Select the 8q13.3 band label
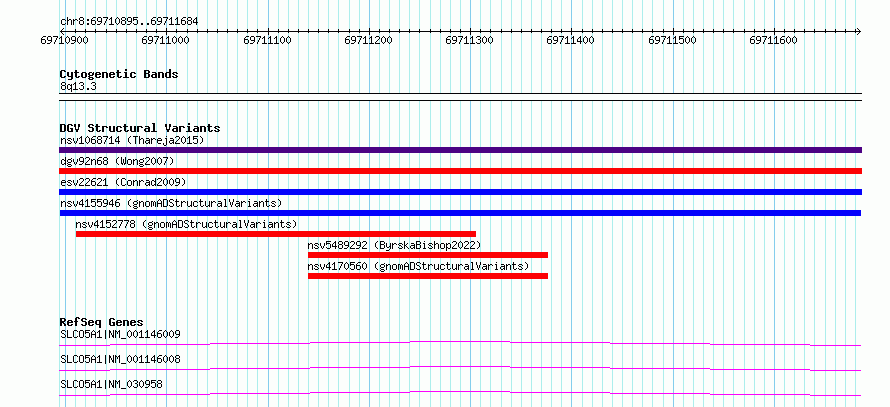Screen dimensions: 890x407 tap(77, 87)
